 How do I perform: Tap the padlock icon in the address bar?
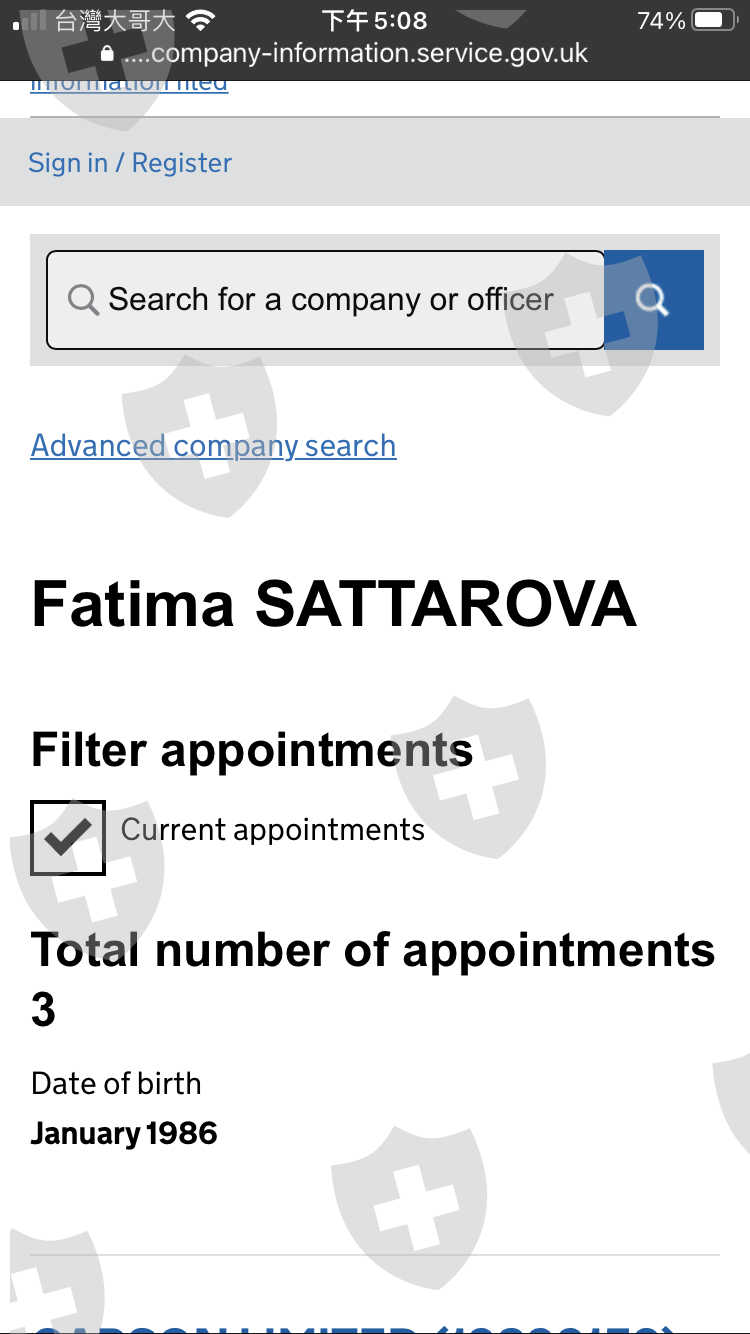108,54
